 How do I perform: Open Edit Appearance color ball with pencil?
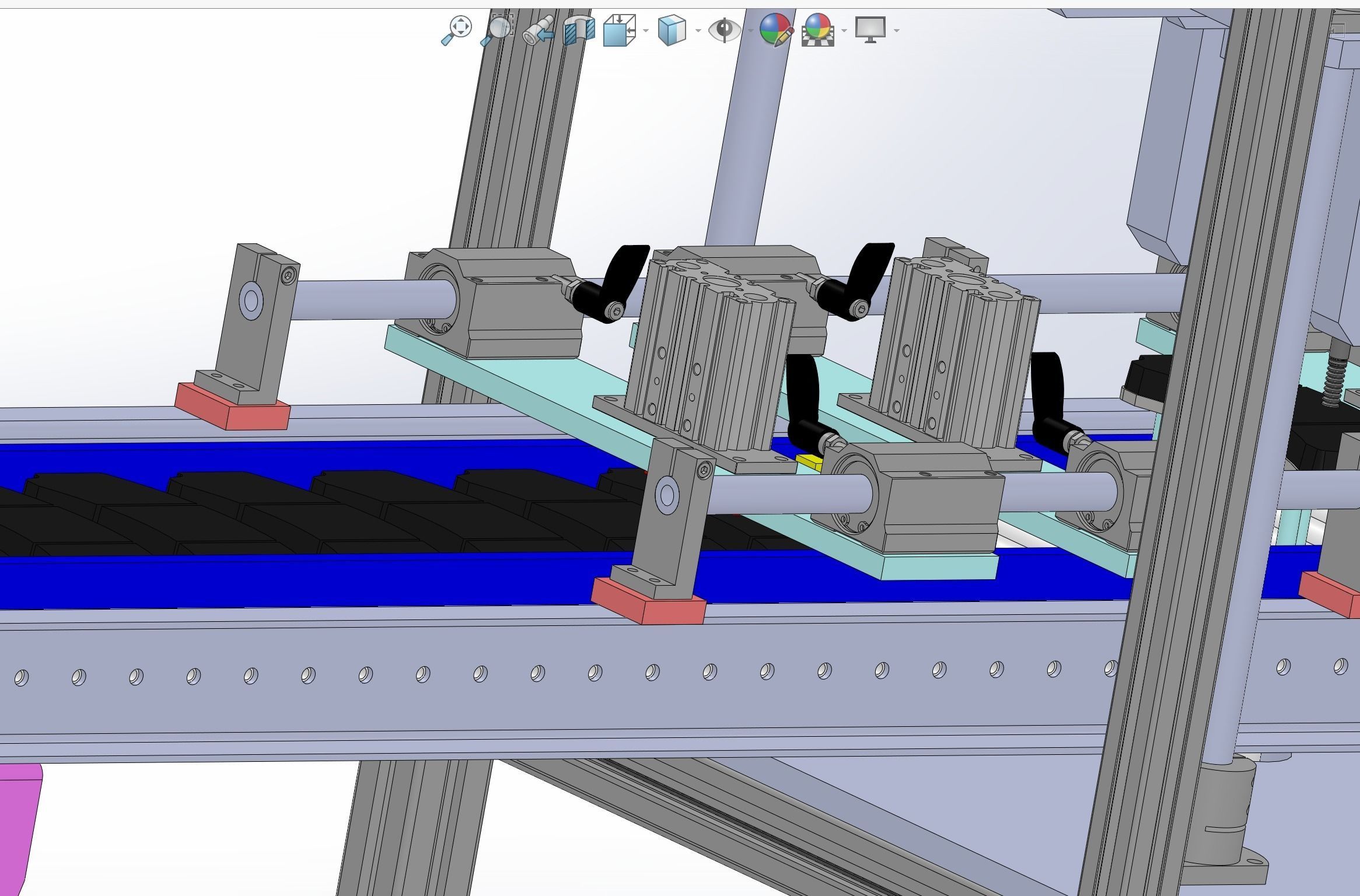775,30
